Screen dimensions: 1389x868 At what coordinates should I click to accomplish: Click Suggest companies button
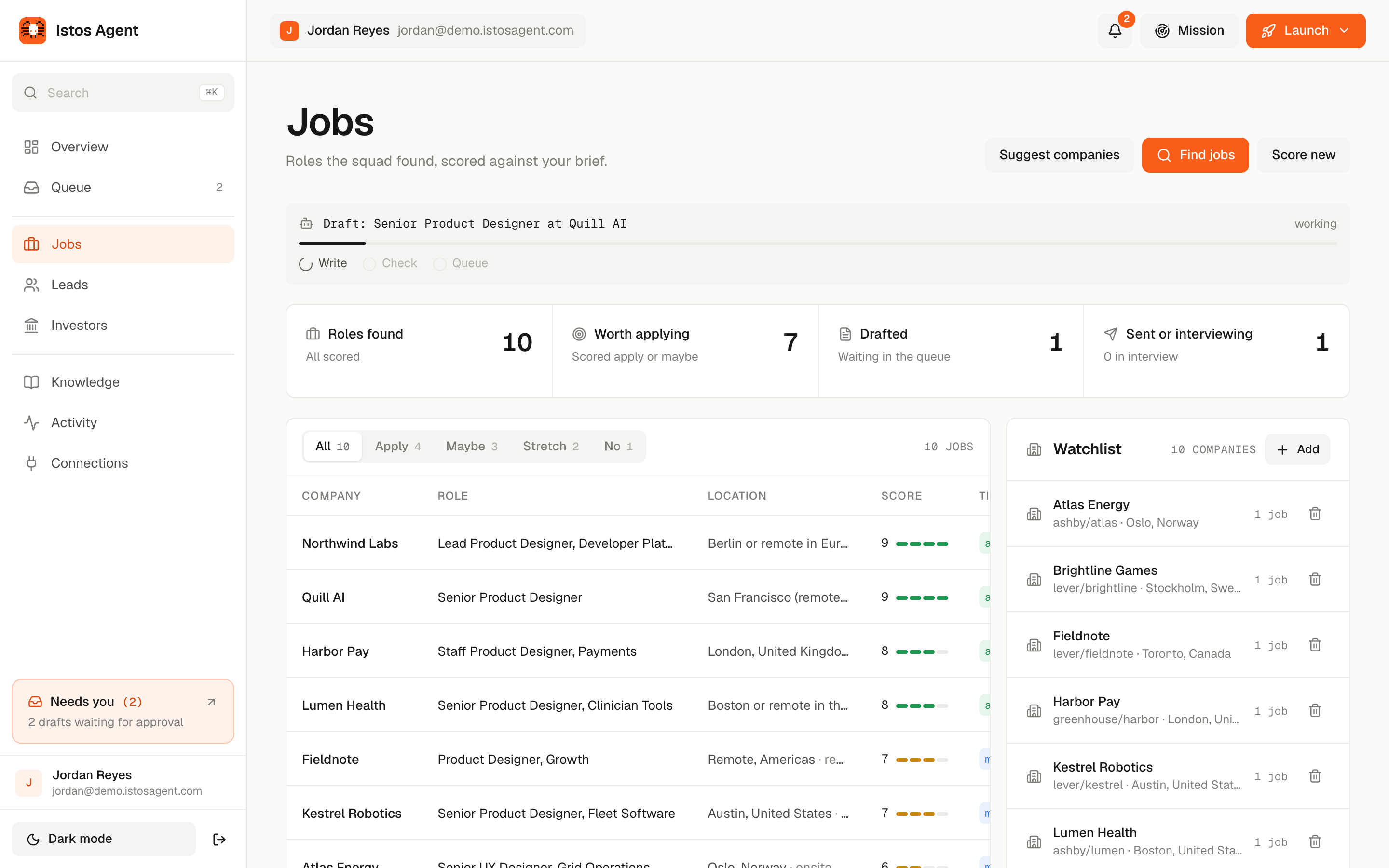1059,155
